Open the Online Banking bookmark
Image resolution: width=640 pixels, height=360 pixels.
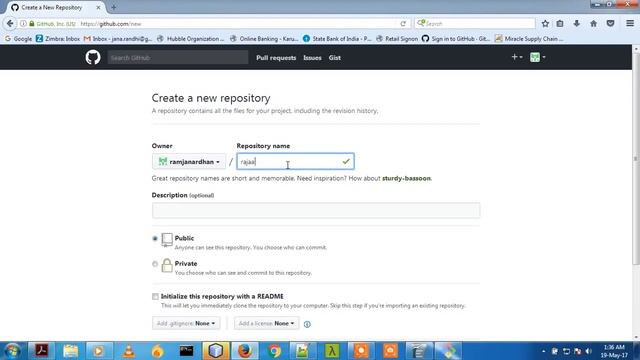[x=264, y=39]
